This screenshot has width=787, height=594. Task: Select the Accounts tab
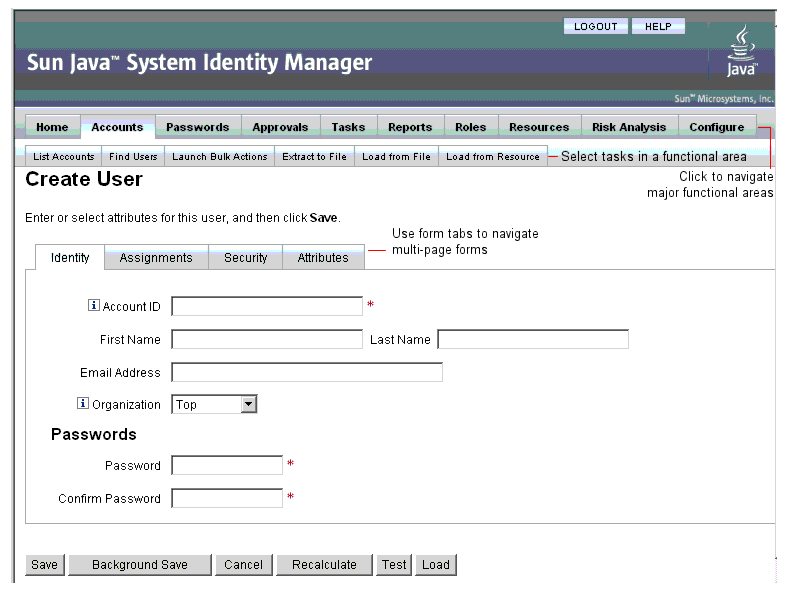(x=117, y=127)
